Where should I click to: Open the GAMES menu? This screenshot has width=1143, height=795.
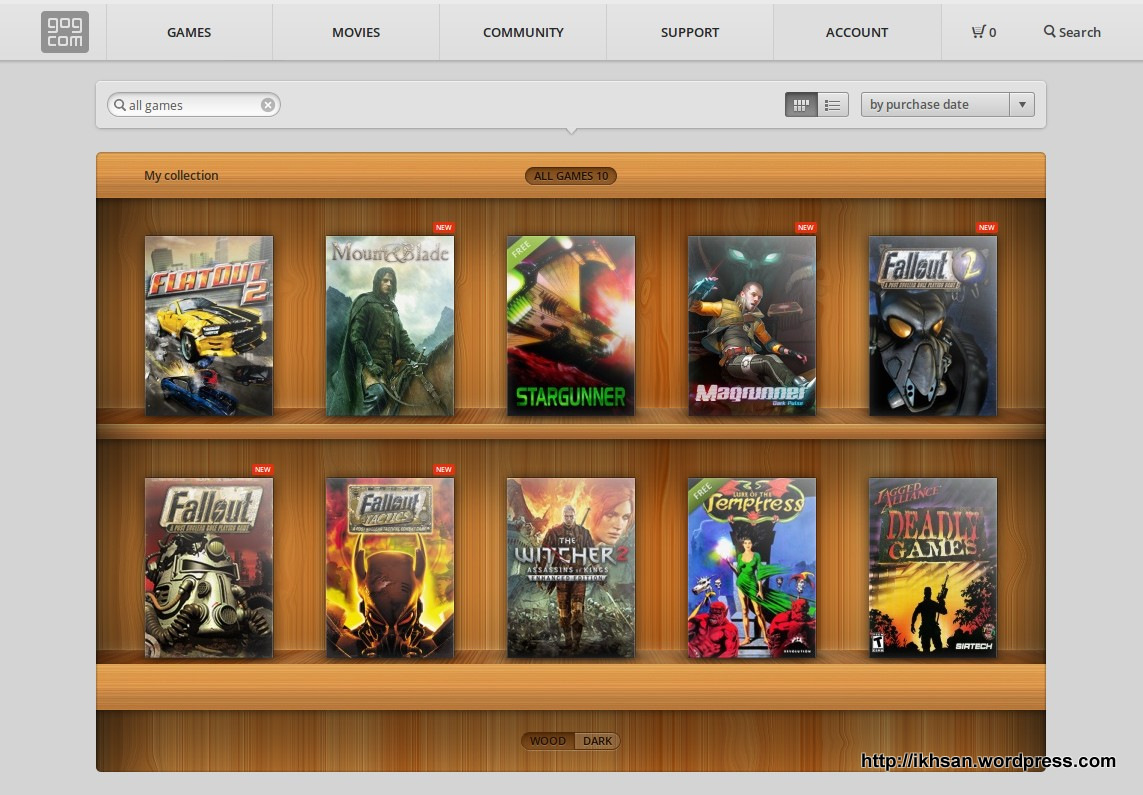click(189, 32)
